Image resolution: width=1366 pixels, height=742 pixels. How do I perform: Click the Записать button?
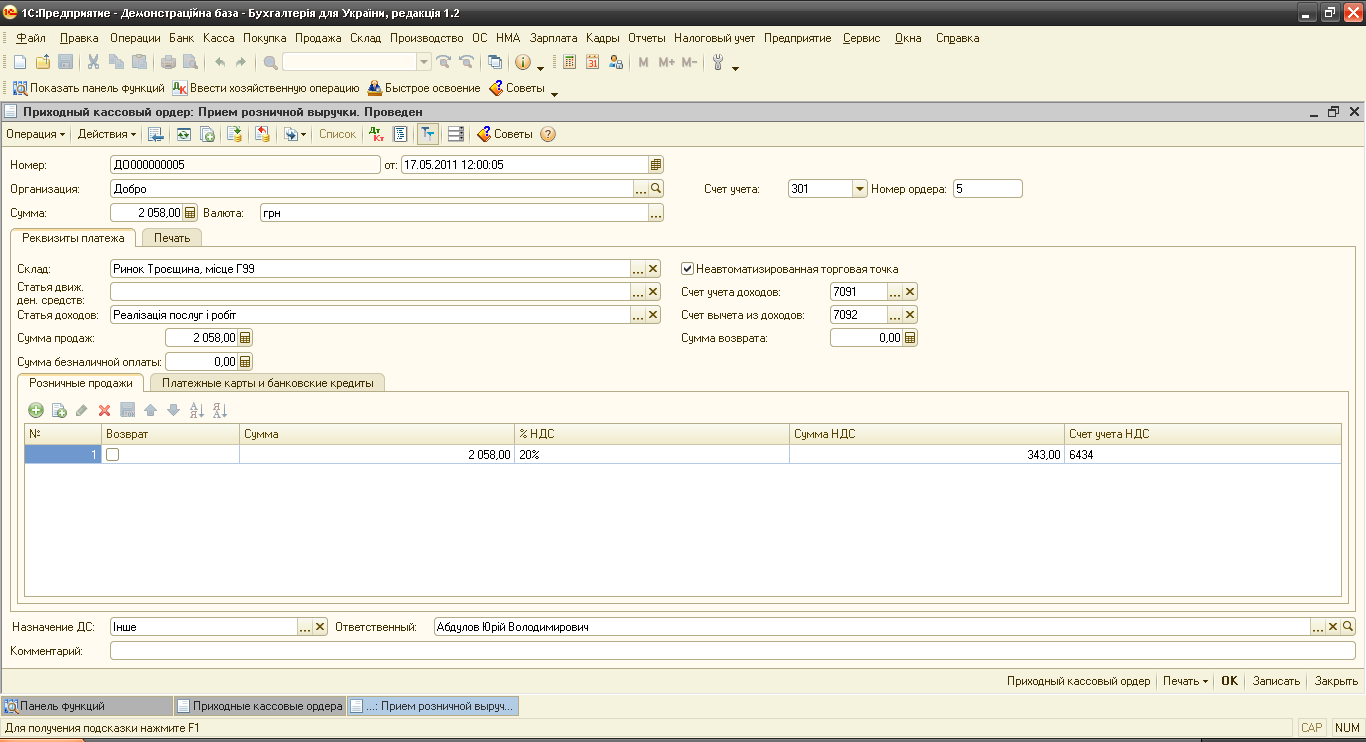point(1276,681)
